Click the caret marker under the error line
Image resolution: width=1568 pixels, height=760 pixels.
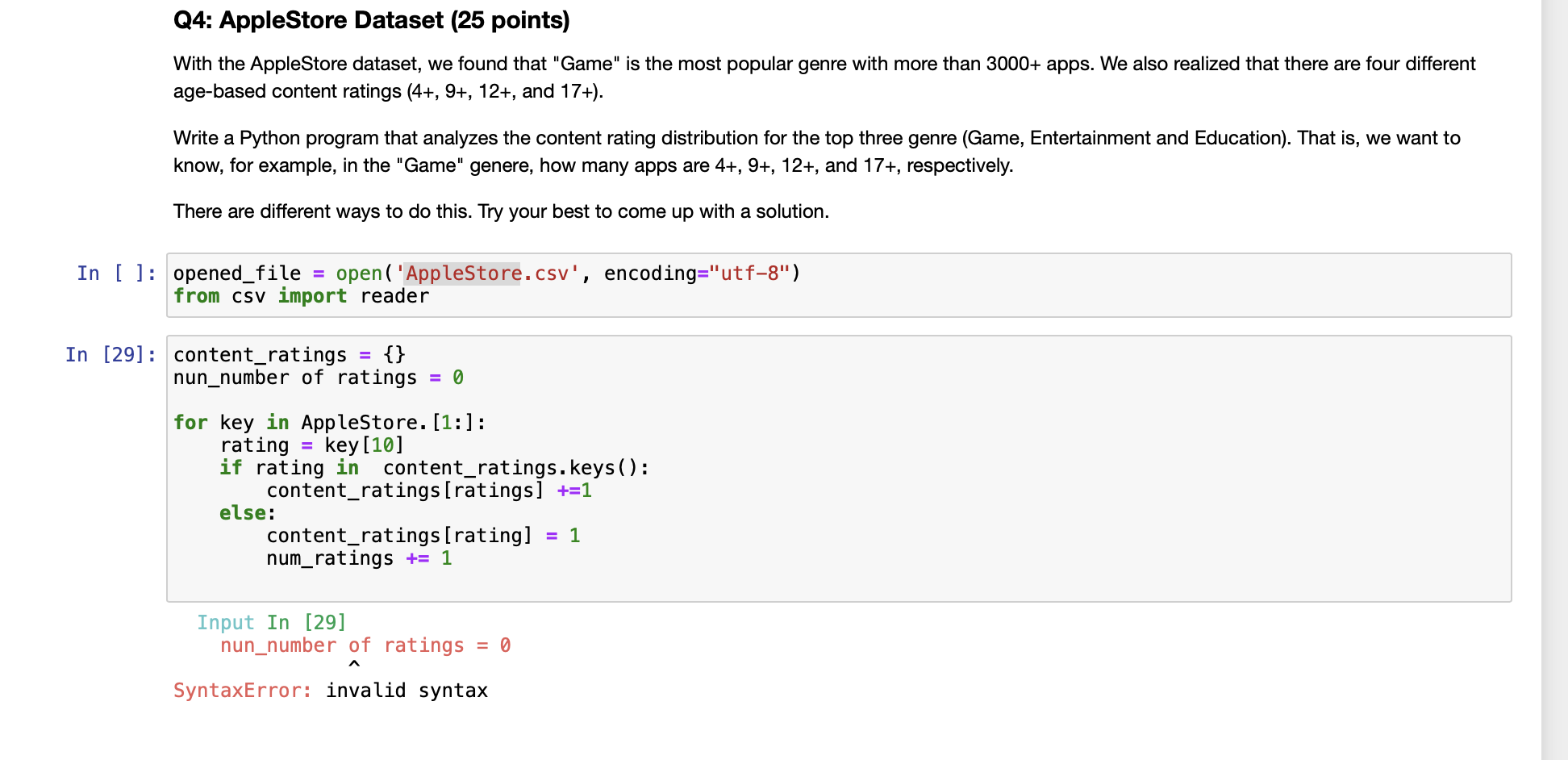click(x=353, y=665)
